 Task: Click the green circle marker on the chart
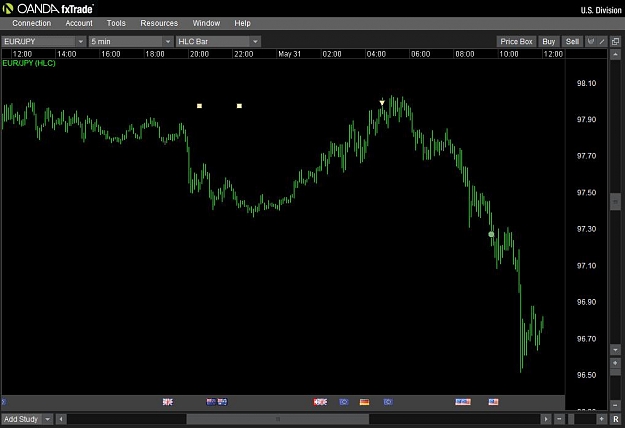(491, 234)
